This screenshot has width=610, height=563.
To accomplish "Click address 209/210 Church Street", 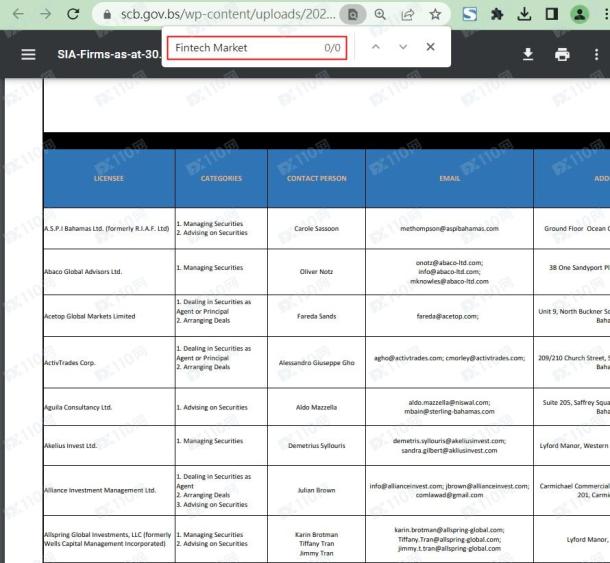I will [x=574, y=358].
